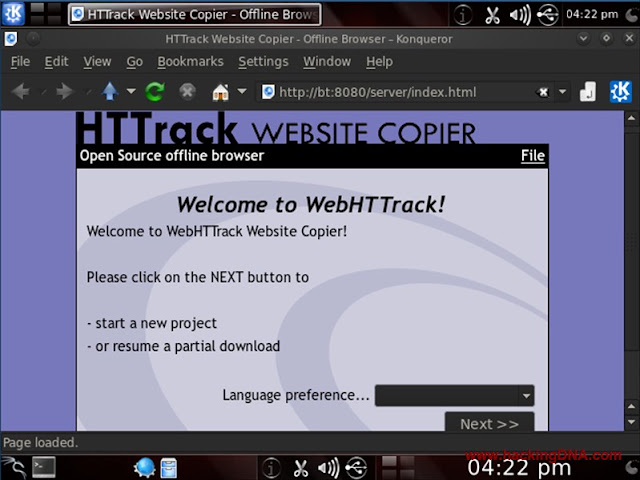Viewport: 640px width, 480px height.
Task: Click the speaker volume icon in bottom panel
Action: tap(329, 468)
